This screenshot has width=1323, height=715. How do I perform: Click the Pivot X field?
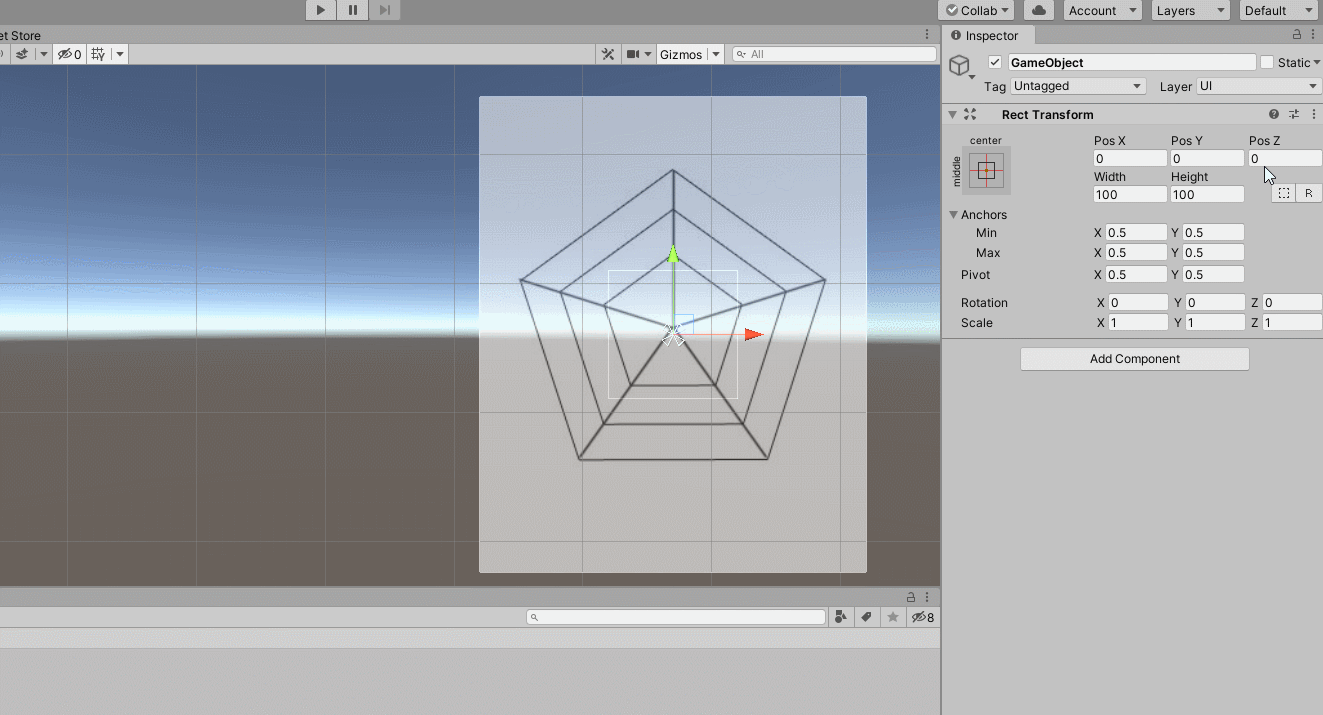coord(1136,274)
